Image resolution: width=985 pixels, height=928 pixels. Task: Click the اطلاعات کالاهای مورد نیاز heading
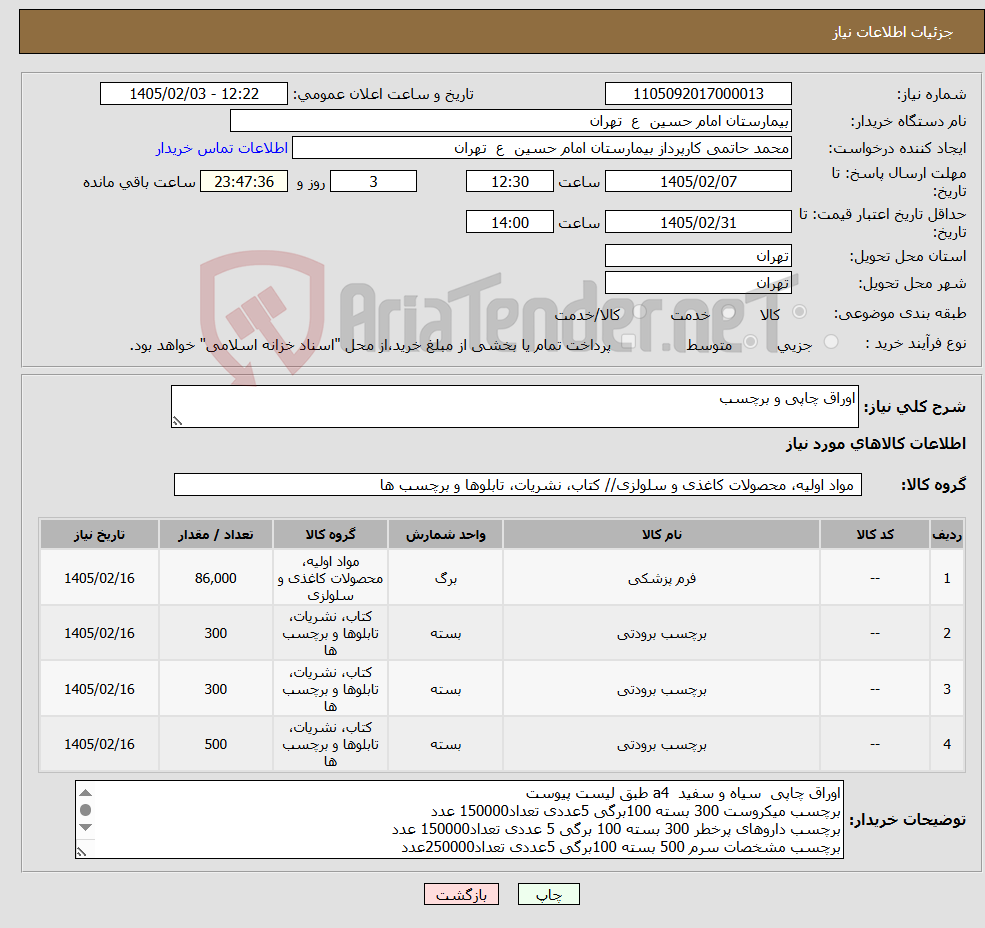pyautogui.click(x=876, y=444)
